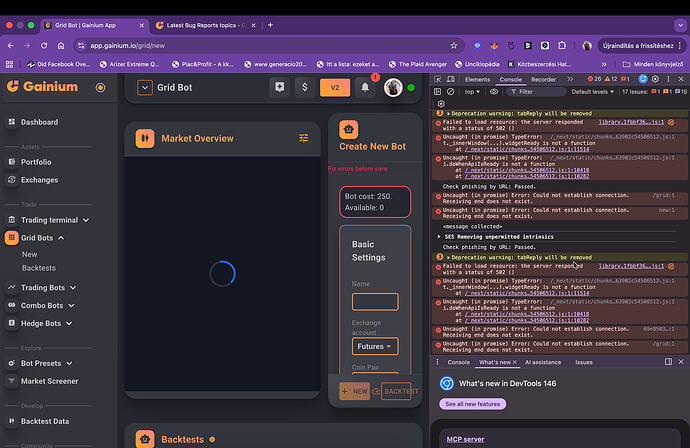Open the notifications bell icon
Screen dimensions: 690x448
tap(365, 87)
